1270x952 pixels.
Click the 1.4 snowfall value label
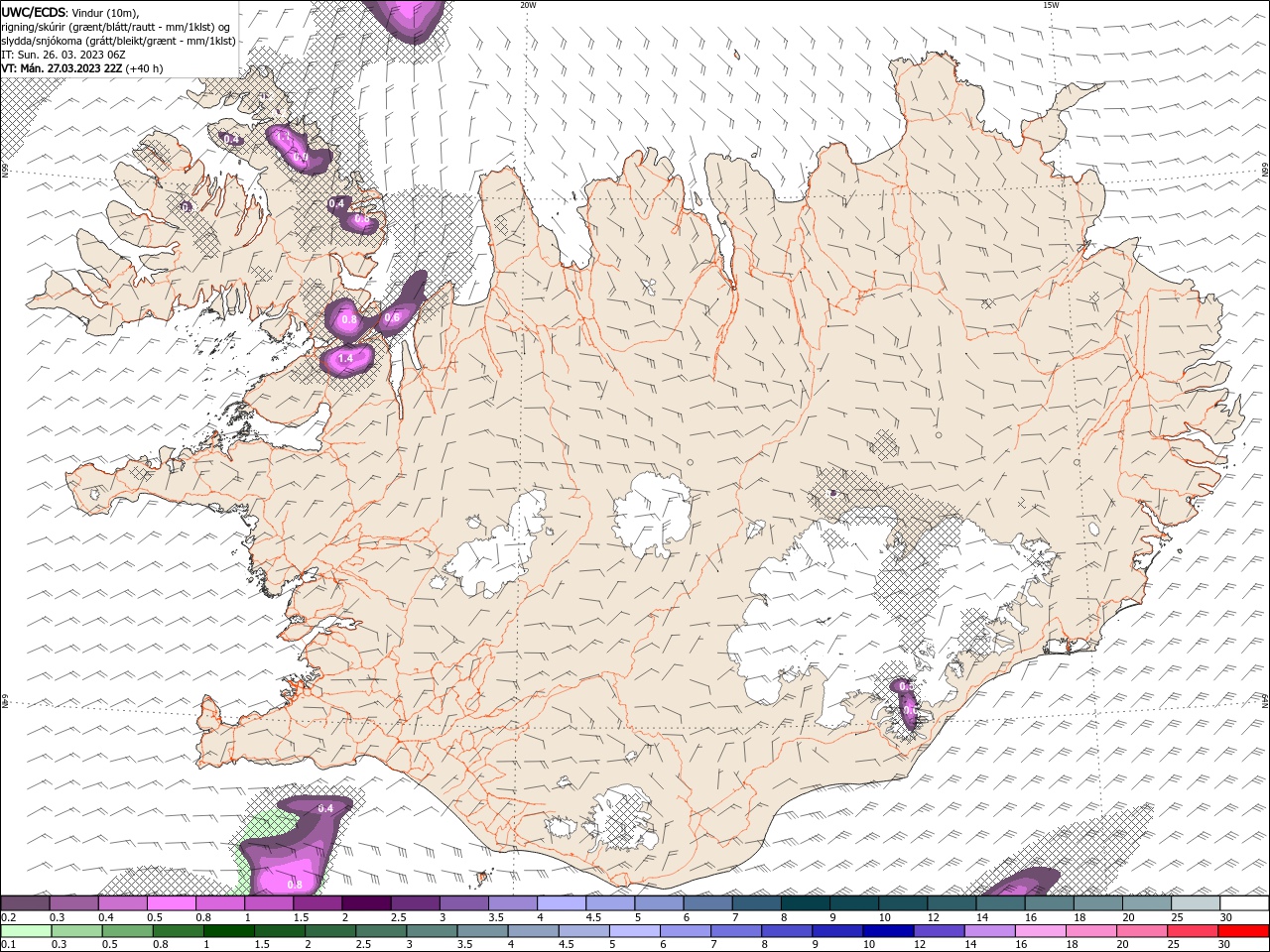(345, 359)
